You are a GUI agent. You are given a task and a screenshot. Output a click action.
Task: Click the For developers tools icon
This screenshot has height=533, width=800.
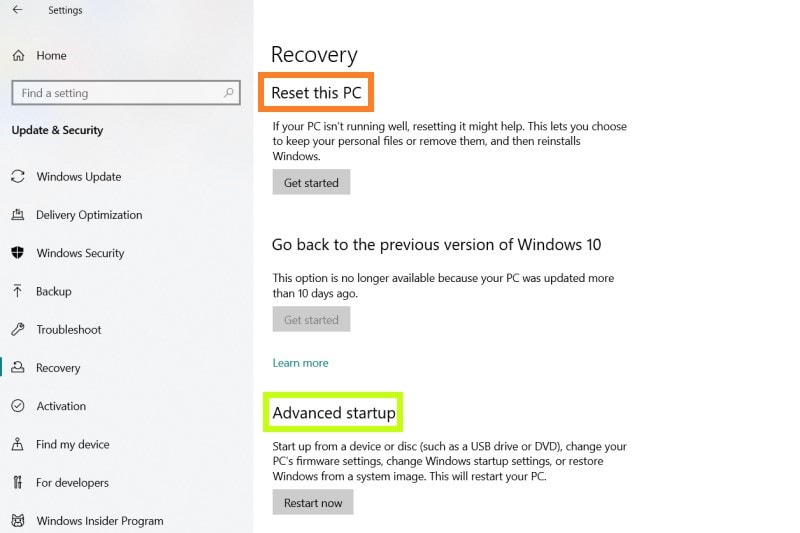pos(18,483)
